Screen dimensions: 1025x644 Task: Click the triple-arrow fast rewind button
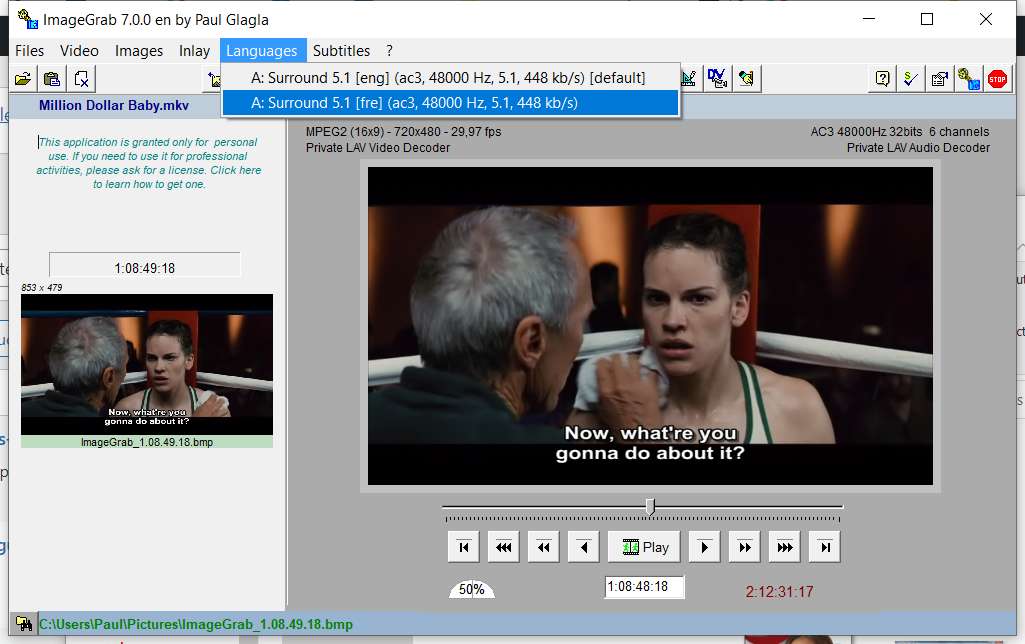tap(503, 547)
